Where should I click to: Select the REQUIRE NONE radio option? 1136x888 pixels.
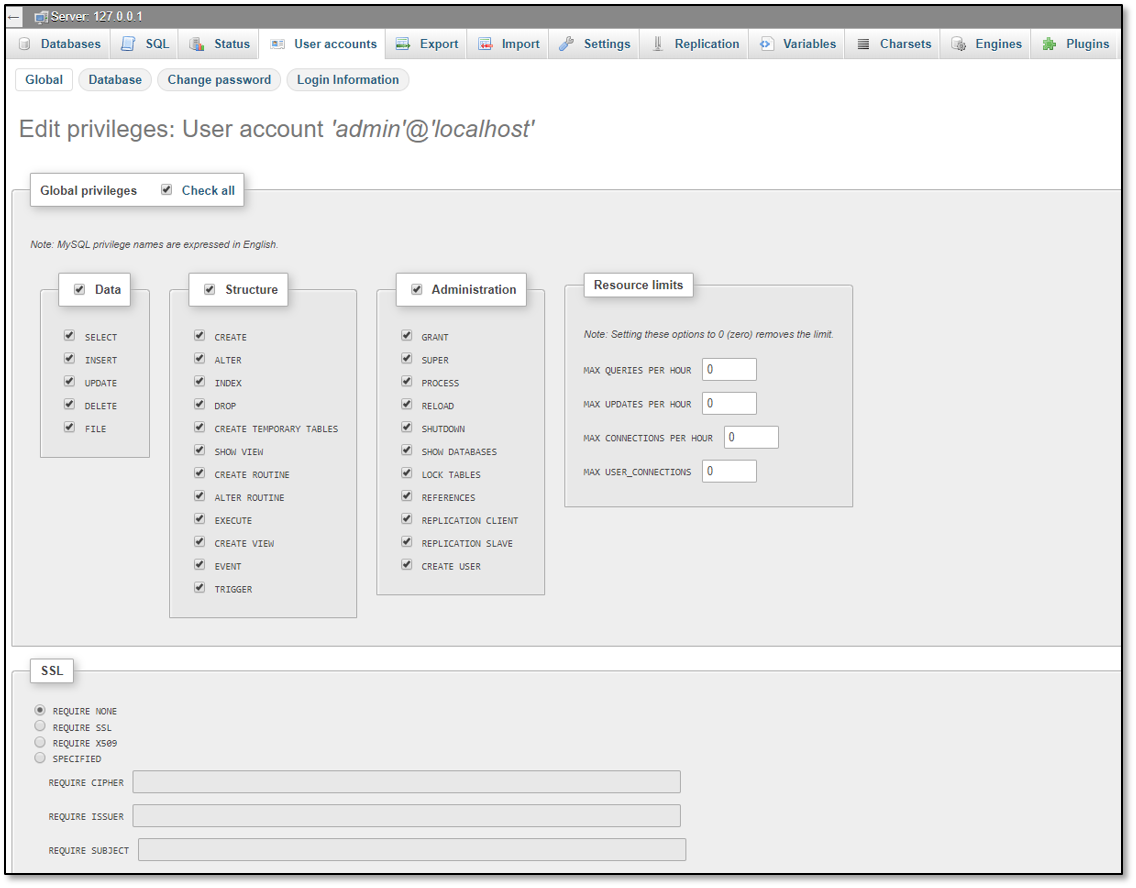pyautogui.click(x=40, y=710)
